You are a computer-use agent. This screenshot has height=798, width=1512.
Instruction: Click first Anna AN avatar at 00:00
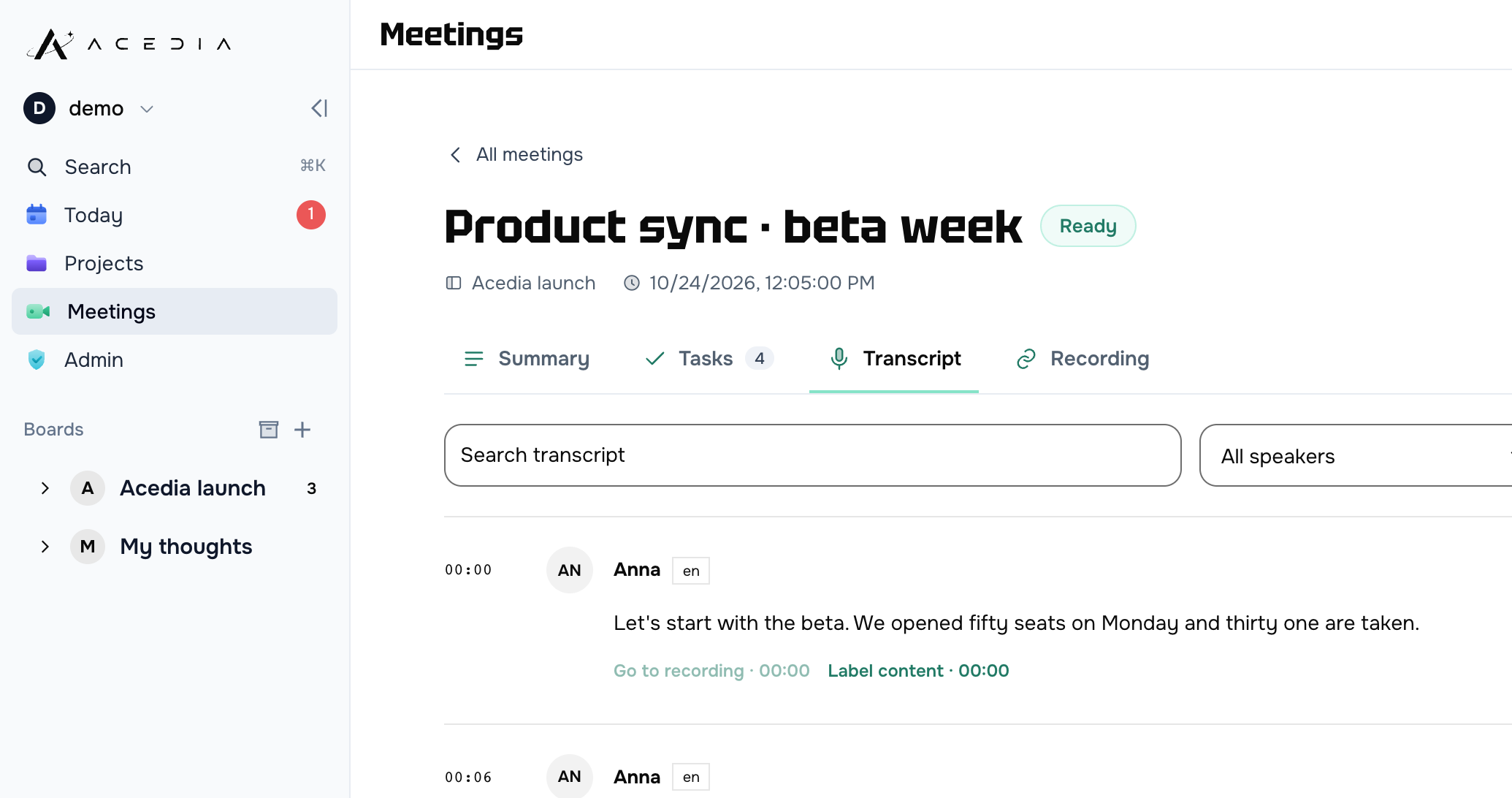click(x=570, y=570)
